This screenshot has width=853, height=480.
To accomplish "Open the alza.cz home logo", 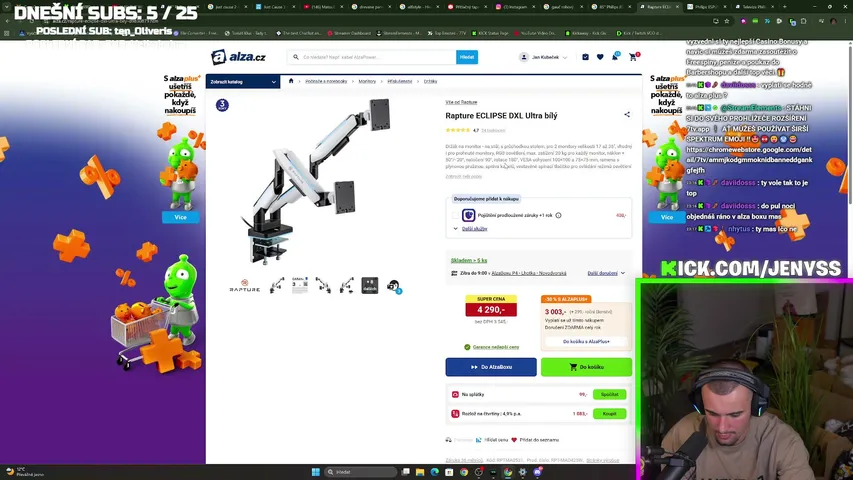I will pos(238,57).
